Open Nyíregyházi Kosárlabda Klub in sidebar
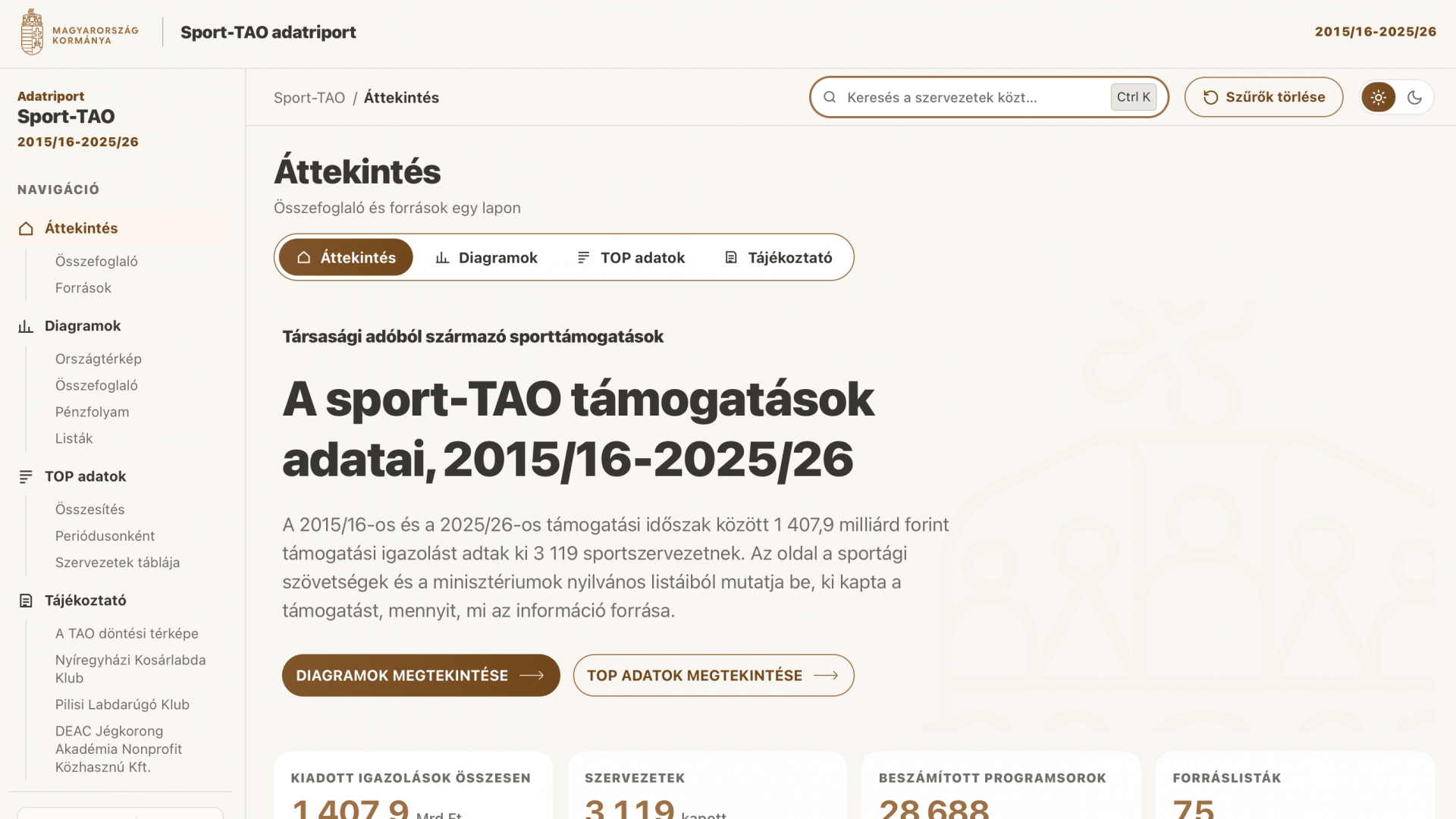This screenshot has height=819, width=1456. click(130, 669)
